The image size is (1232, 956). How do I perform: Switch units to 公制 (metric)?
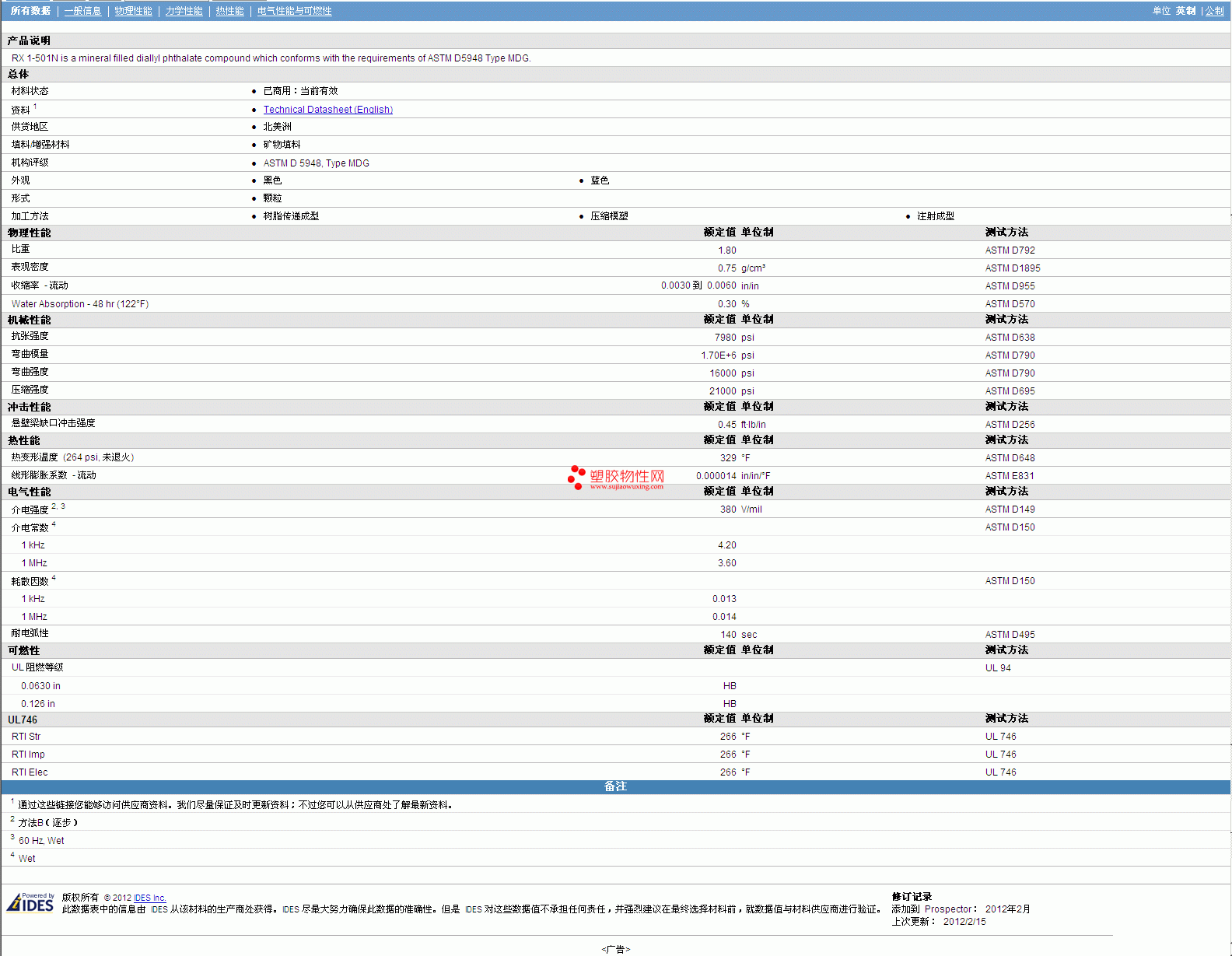click(1214, 11)
